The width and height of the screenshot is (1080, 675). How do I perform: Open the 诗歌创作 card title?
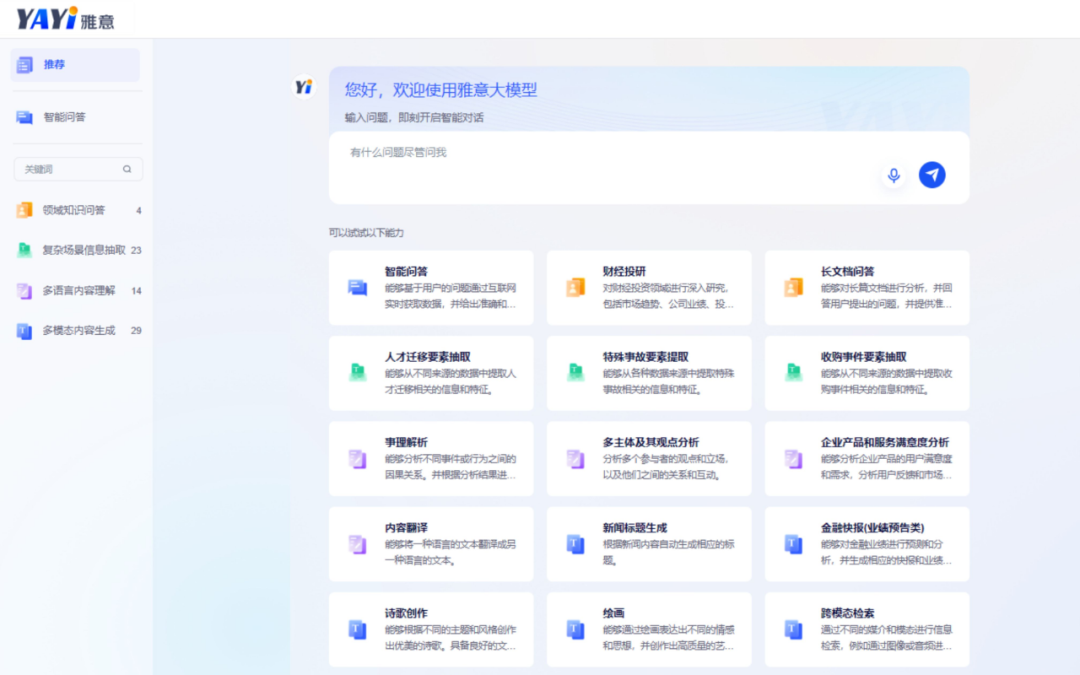point(406,613)
